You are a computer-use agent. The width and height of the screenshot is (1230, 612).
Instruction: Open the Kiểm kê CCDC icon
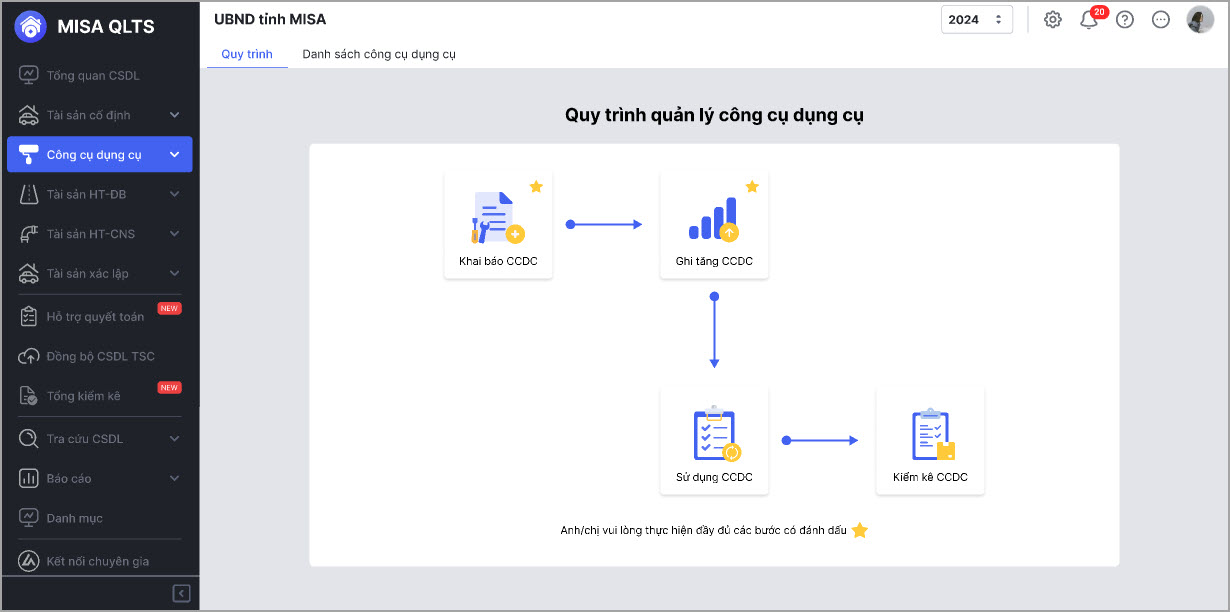[932, 435]
